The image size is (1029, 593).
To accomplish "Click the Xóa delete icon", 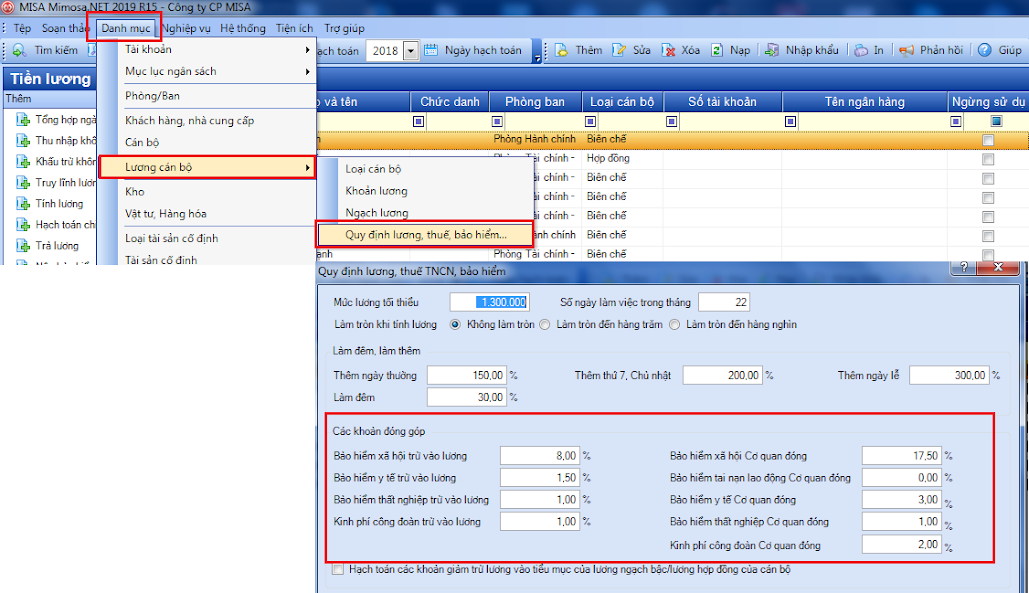I will coord(668,51).
